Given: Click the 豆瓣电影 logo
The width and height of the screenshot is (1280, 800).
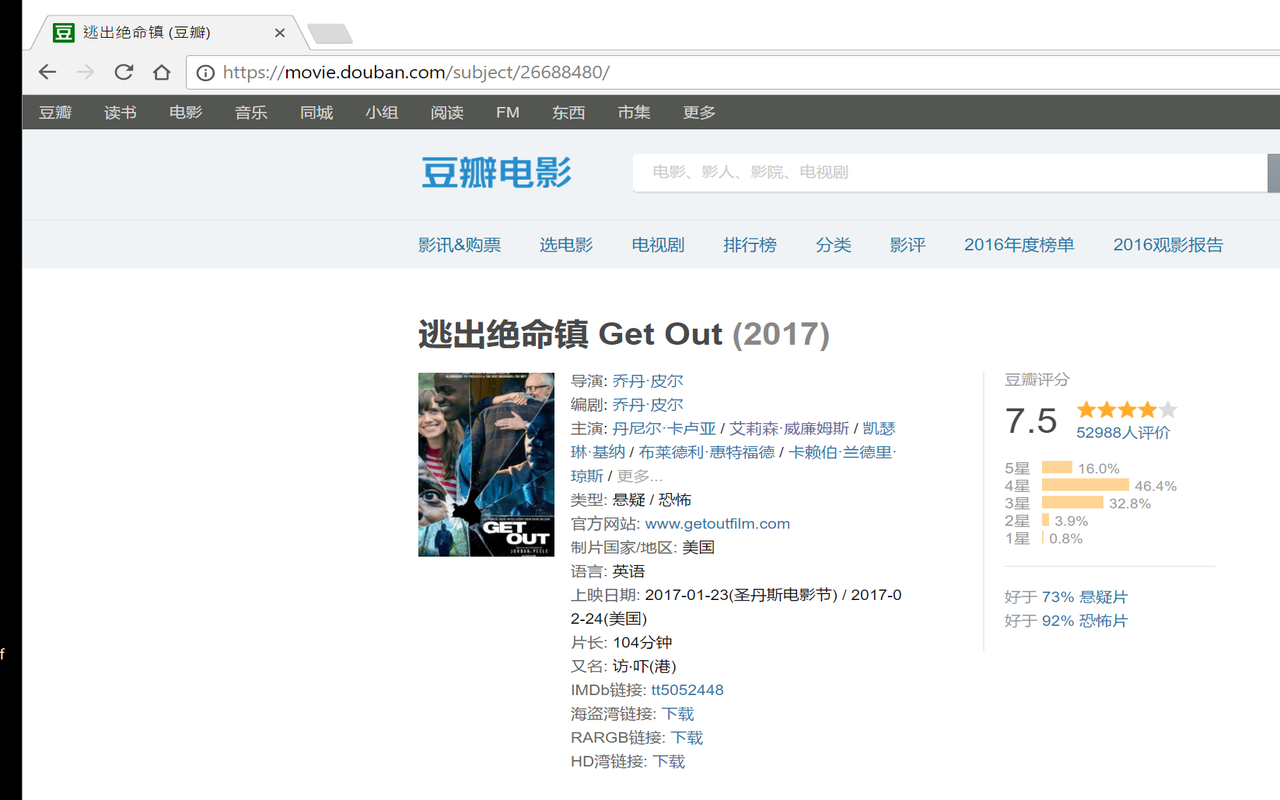Looking at the screenshot, I should (x=496, y=172).
